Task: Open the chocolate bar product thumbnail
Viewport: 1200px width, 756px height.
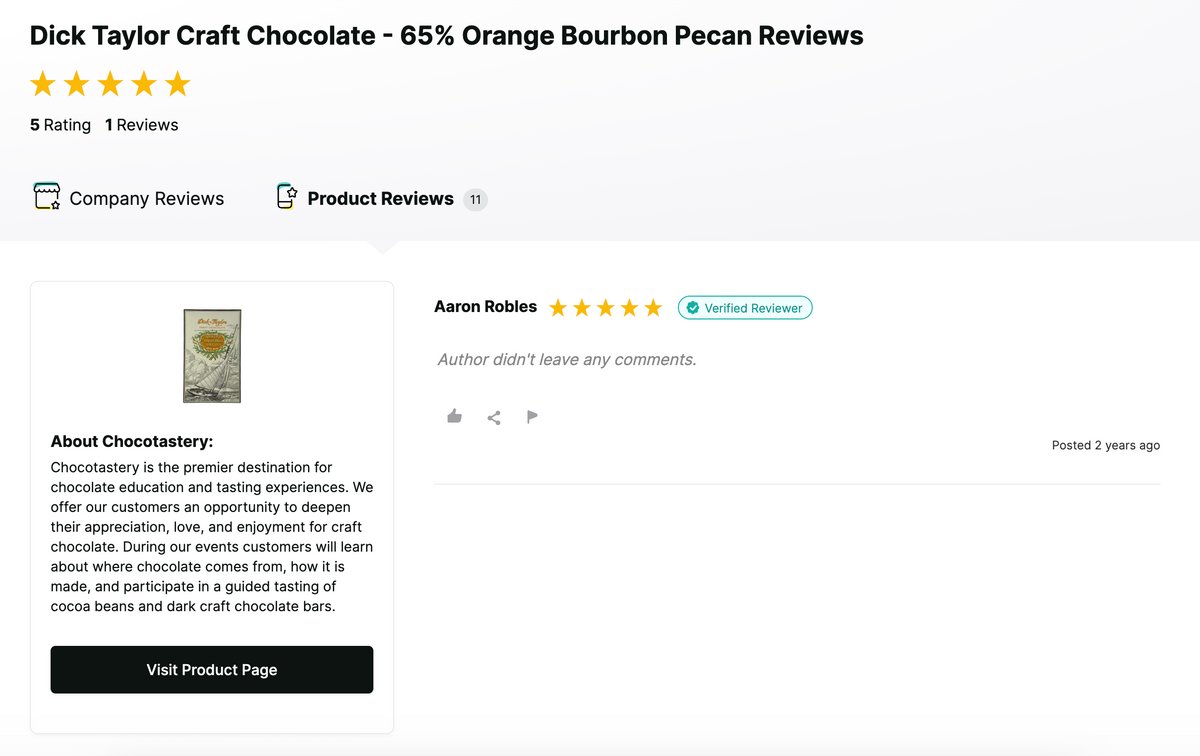Action: [x=212, y=356]
